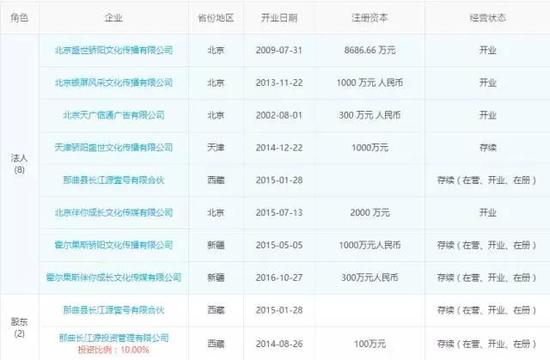Viewport: 550px width, 360px height.
Task: Select date 2015-05-05
Action: tap(279, 245)
